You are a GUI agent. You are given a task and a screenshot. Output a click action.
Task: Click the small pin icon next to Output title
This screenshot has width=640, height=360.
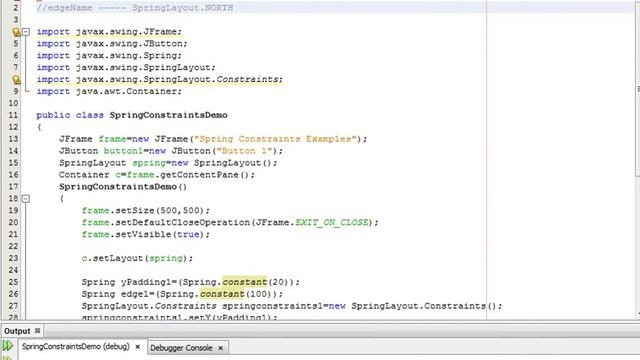[37, 331]
